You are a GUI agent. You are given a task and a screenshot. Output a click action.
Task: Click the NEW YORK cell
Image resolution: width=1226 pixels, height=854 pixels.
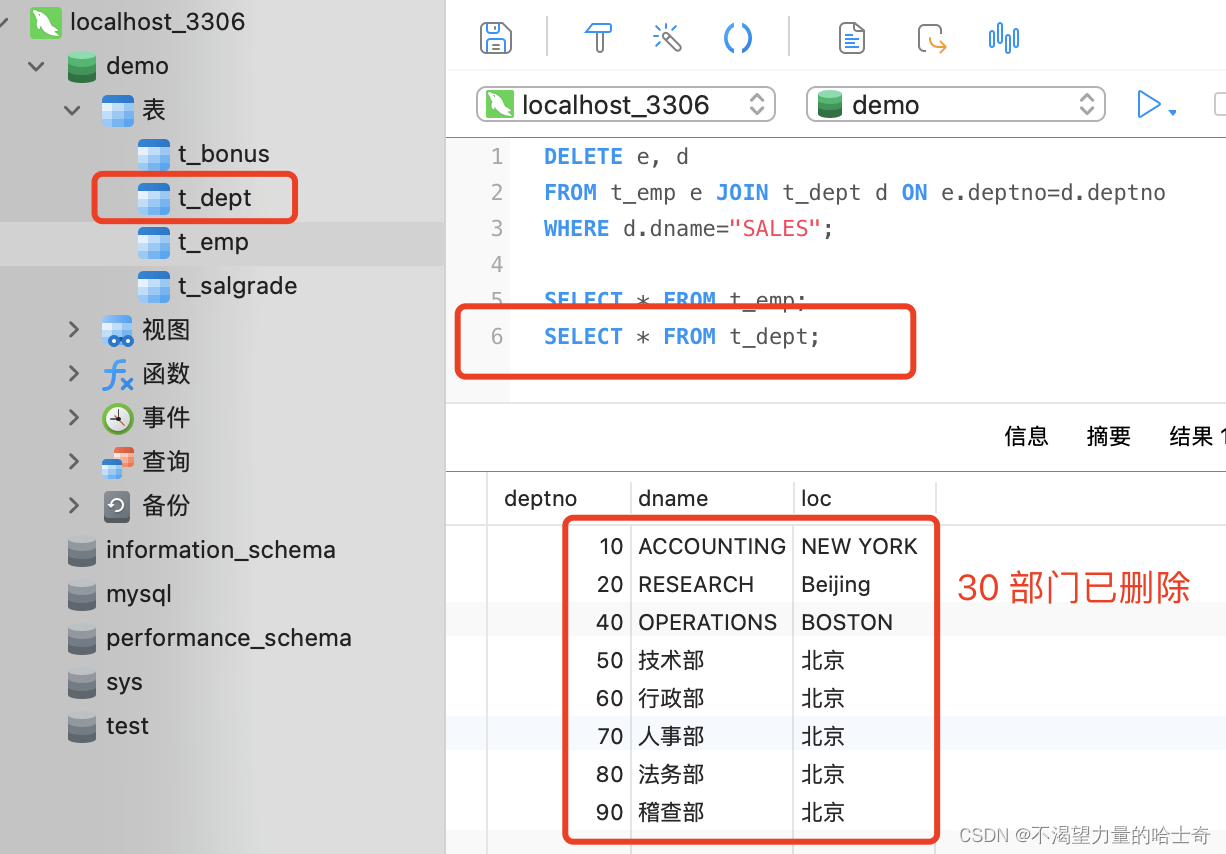point(859,546)
